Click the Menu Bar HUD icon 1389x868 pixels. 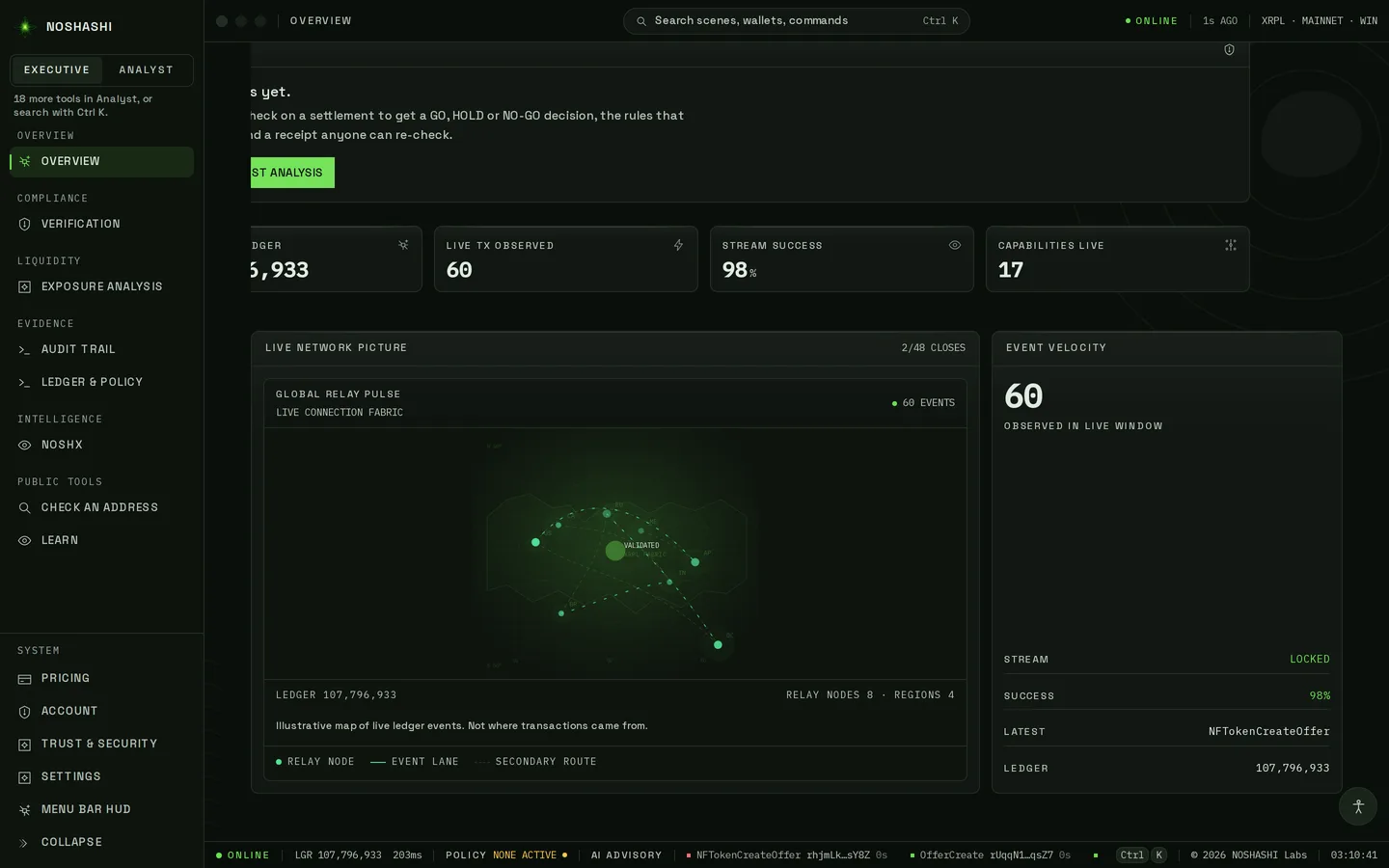coord(25,810)
